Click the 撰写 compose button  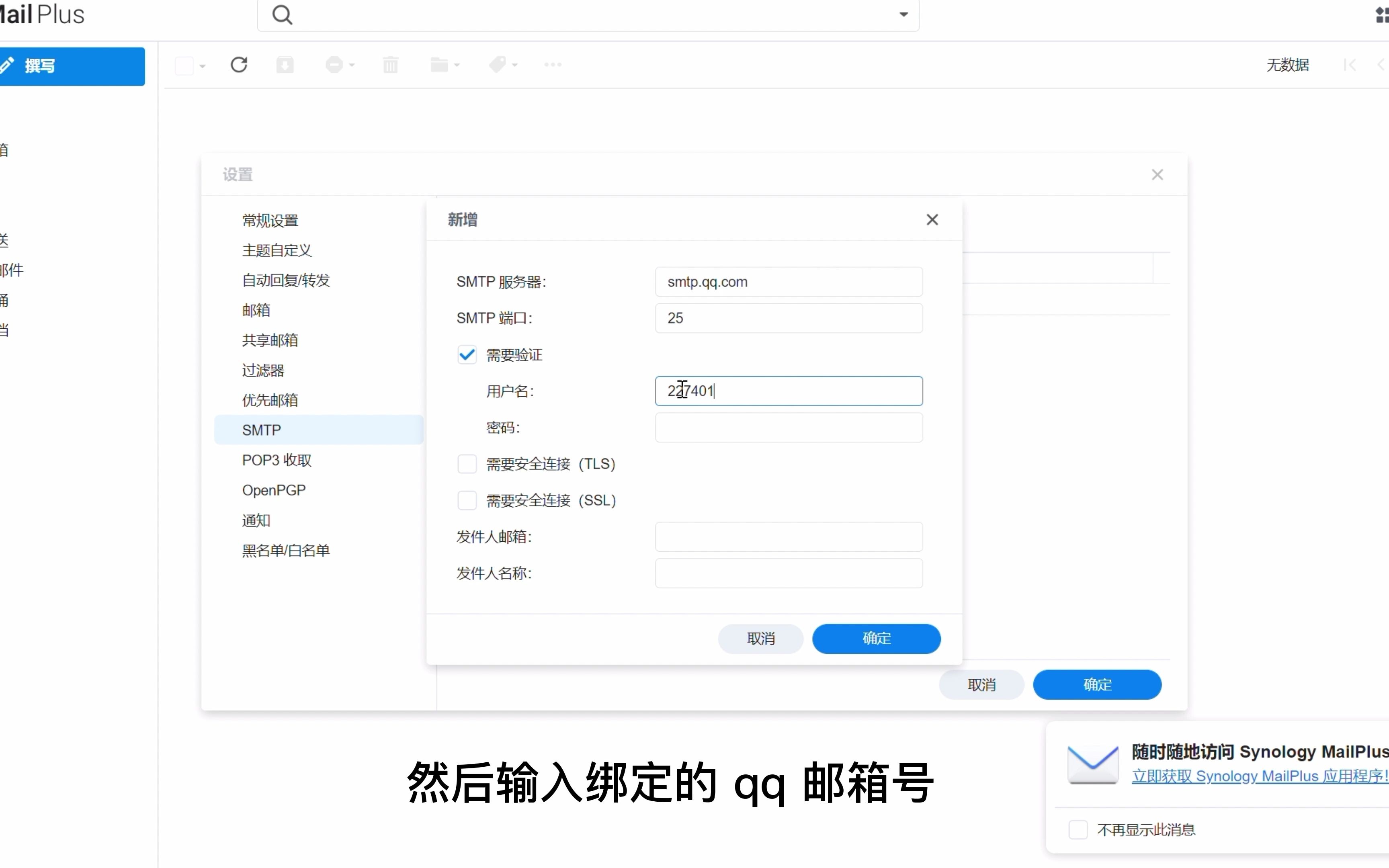72,67
